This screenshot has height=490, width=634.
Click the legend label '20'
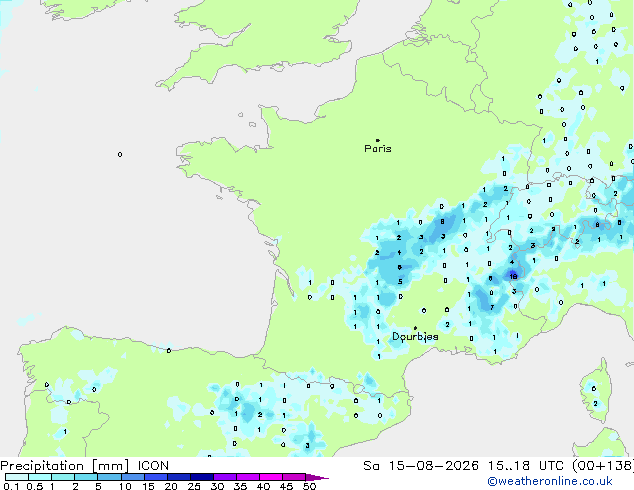[x=171, y=486]
